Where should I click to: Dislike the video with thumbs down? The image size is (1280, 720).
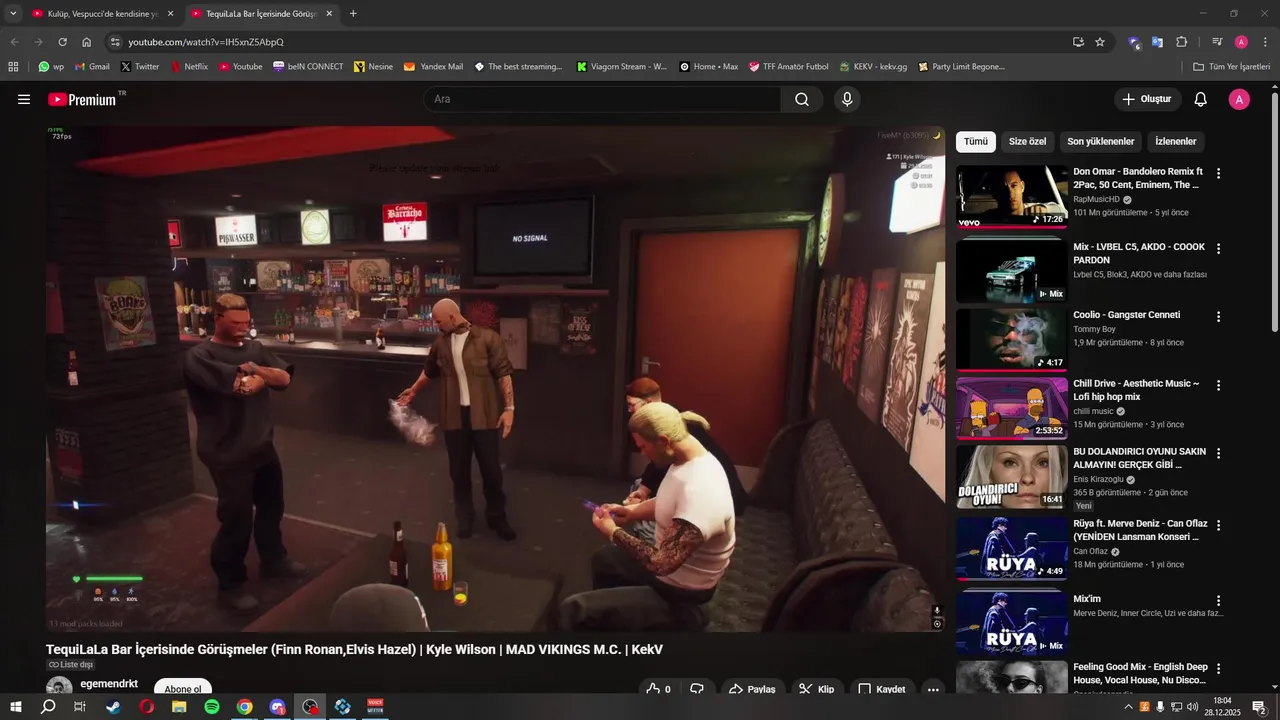point(697,689)
